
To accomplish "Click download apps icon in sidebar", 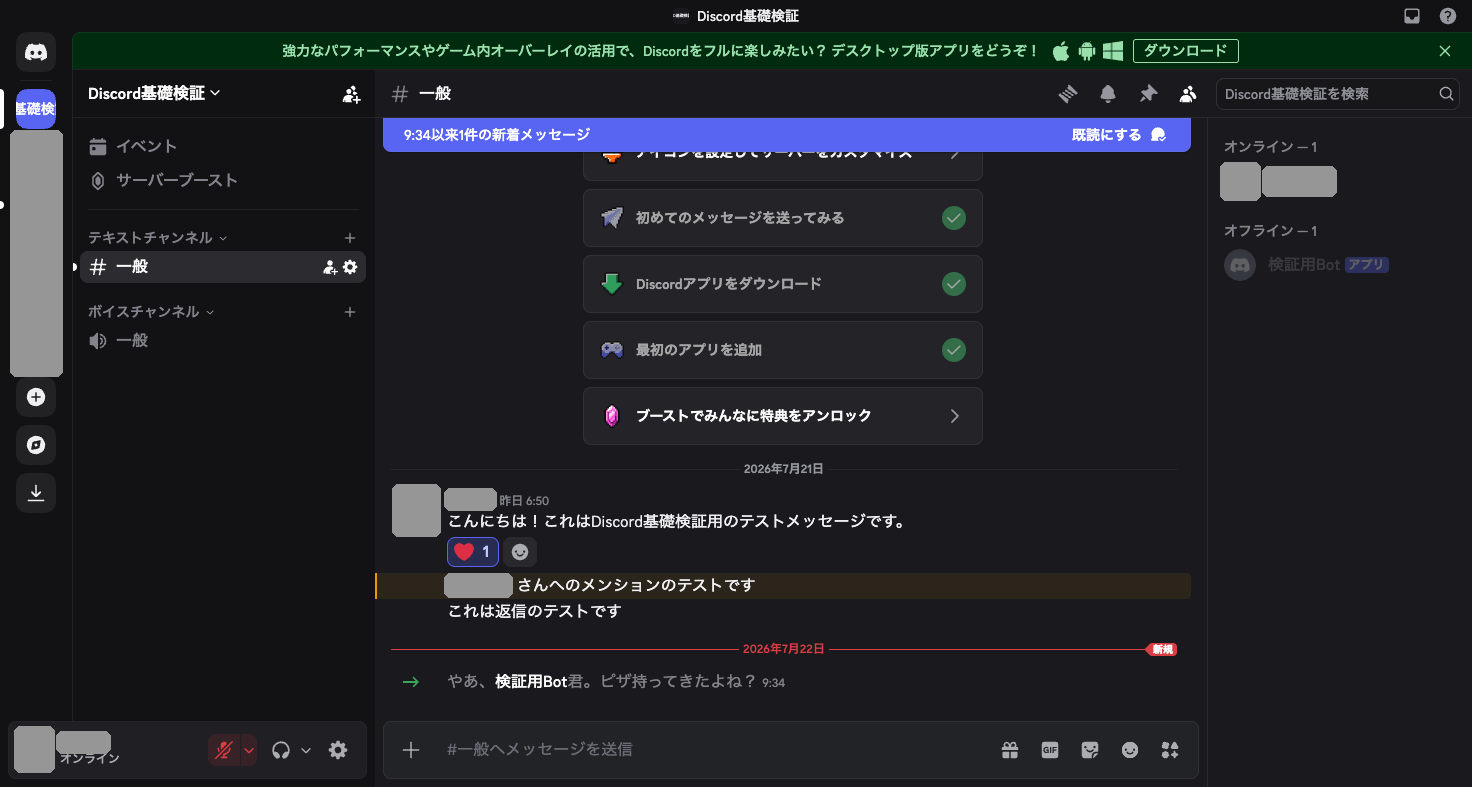I will (36, 493).
